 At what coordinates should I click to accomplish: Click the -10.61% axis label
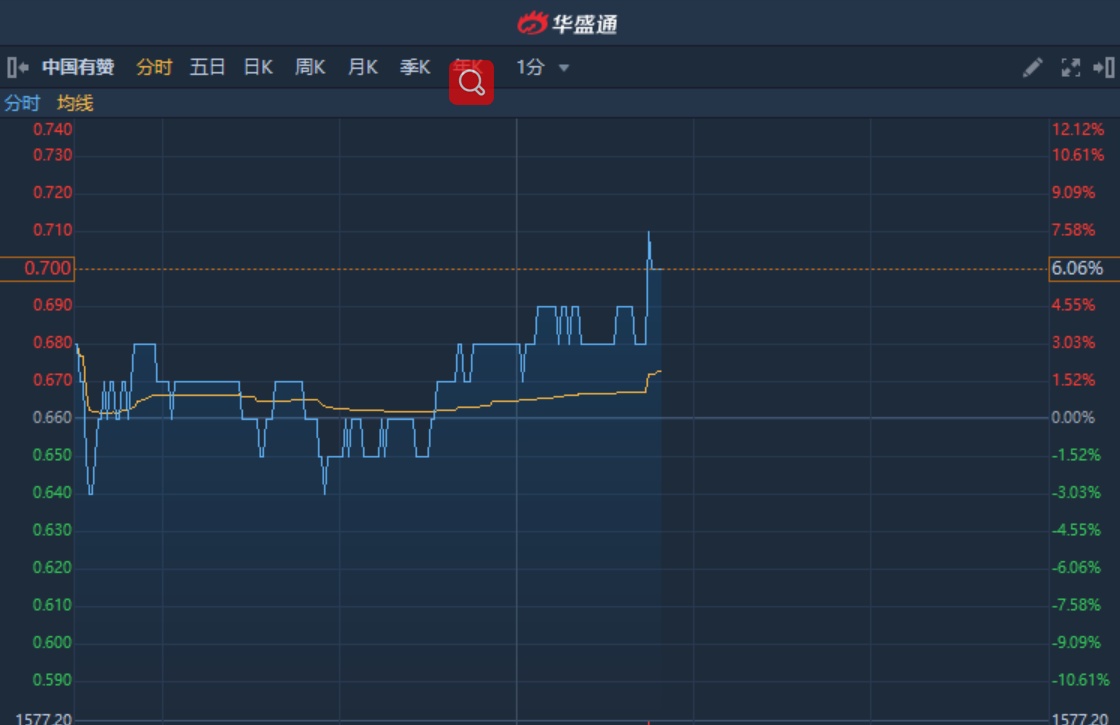pyautogui.click(x=1080, y=679)
